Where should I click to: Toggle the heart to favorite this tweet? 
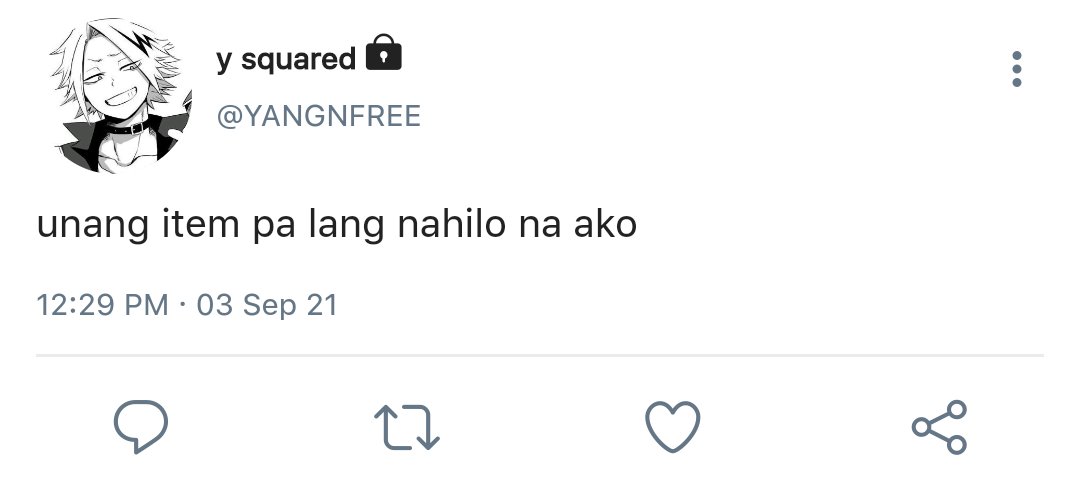coord(672,427)
